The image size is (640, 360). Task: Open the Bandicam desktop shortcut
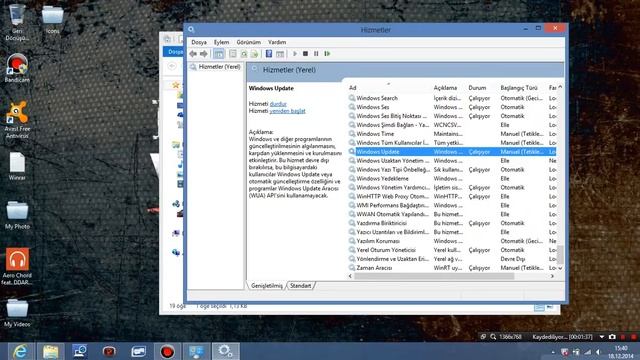17,68
